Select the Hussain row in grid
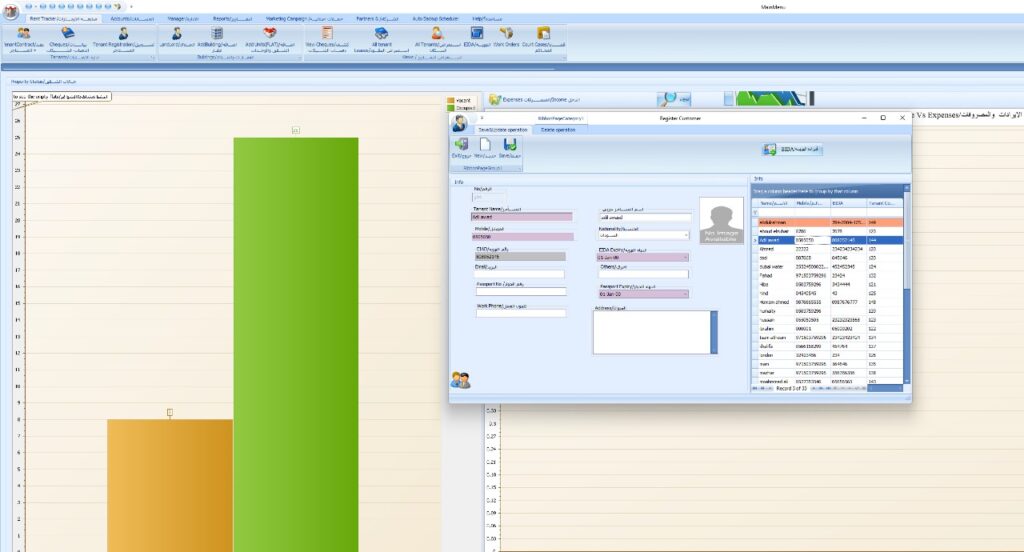This screenshot has width=1024, height=552. 827,320
